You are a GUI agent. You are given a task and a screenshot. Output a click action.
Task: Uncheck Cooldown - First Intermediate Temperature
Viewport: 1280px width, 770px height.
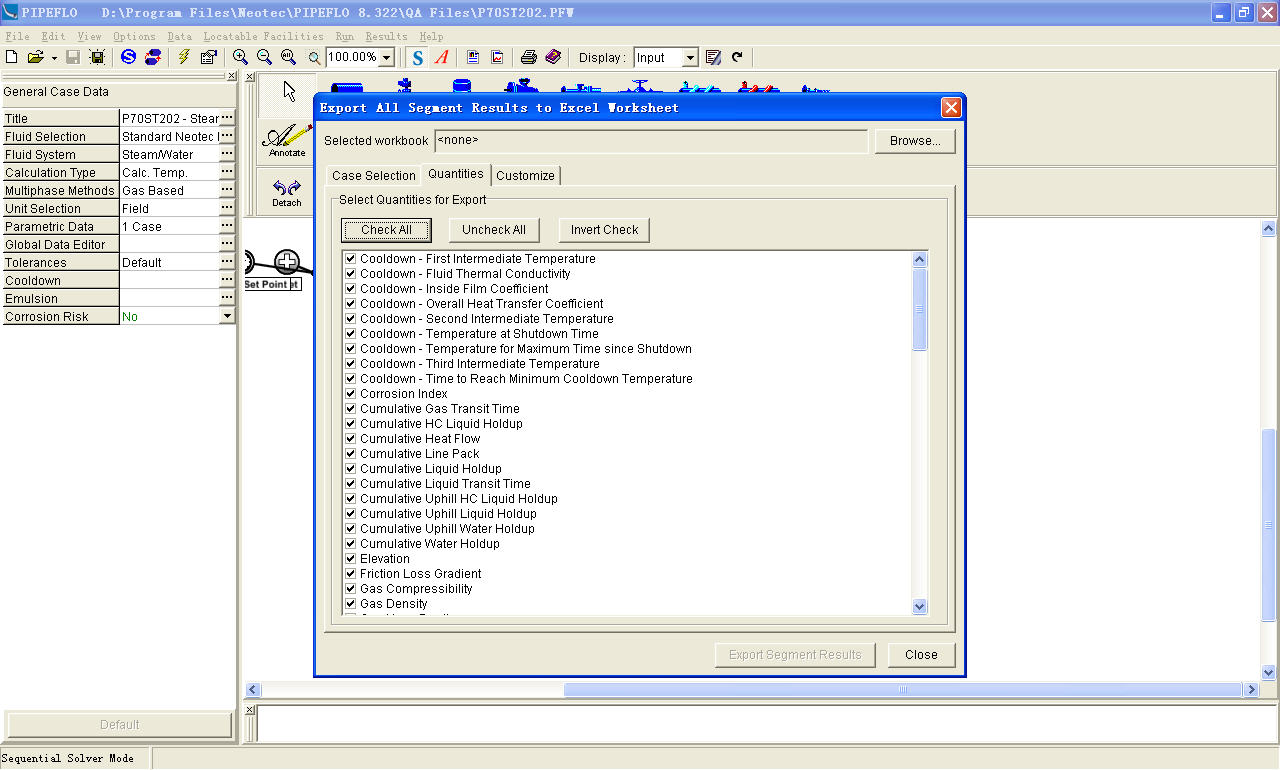[x=351, y=258]
